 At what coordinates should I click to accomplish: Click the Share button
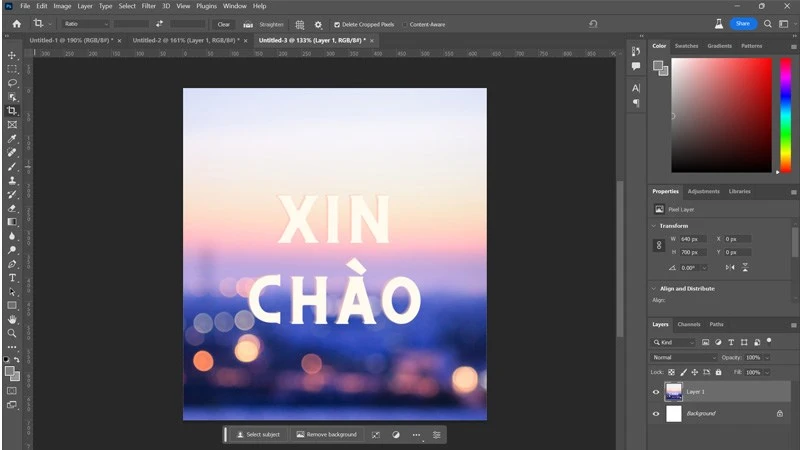[743, 24]
